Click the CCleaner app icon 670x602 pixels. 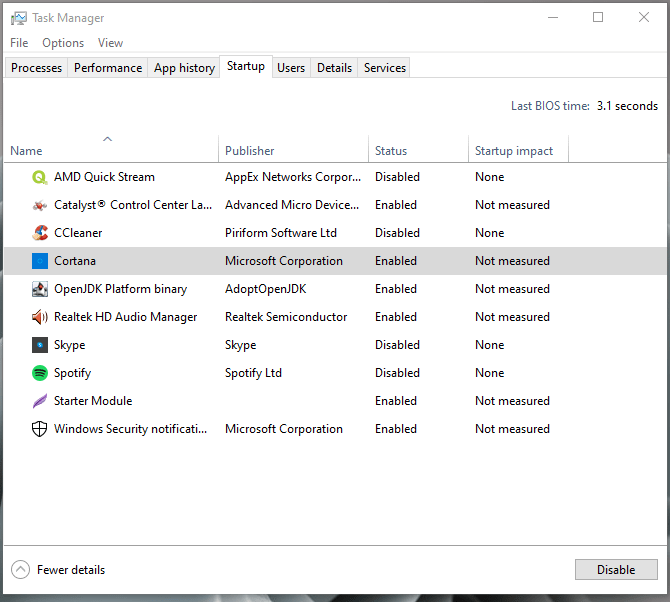(40, 233)
